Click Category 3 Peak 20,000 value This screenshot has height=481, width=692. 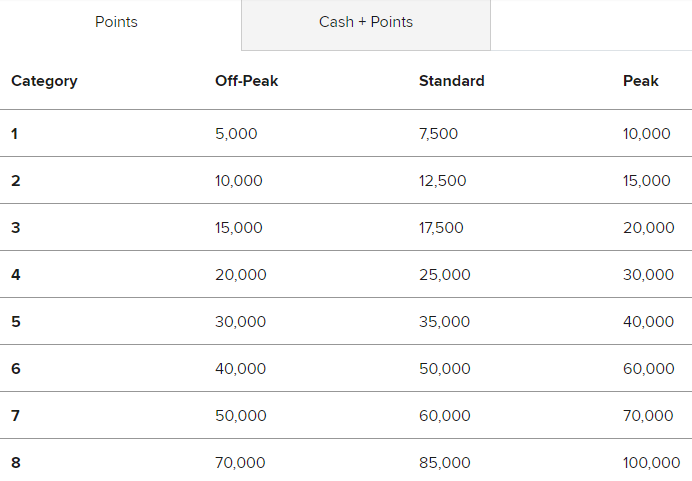(x=649, y=228)
